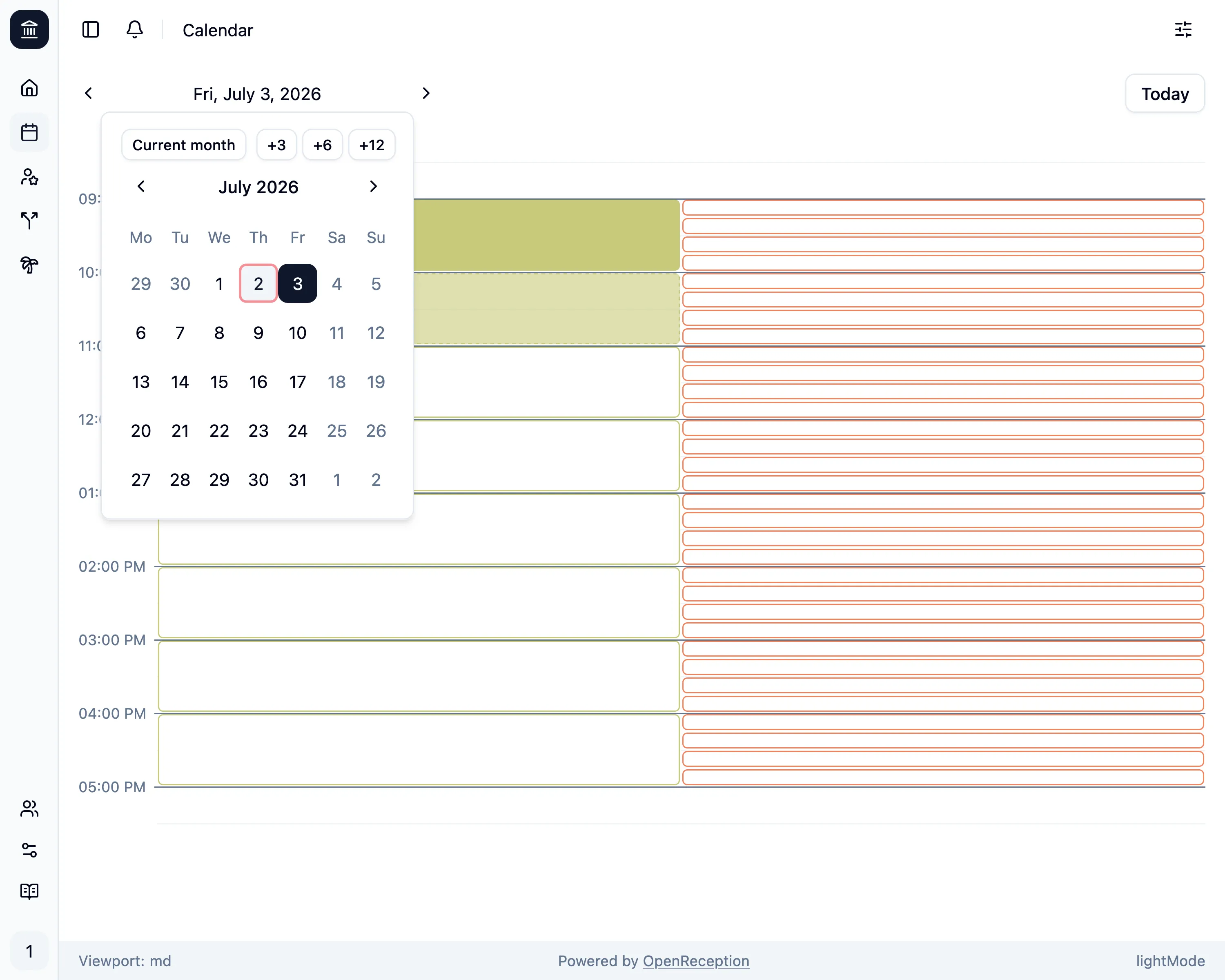This screenshot has width=1225, height=980.
Task: Open the notifications bell
Action: point(135,29)
